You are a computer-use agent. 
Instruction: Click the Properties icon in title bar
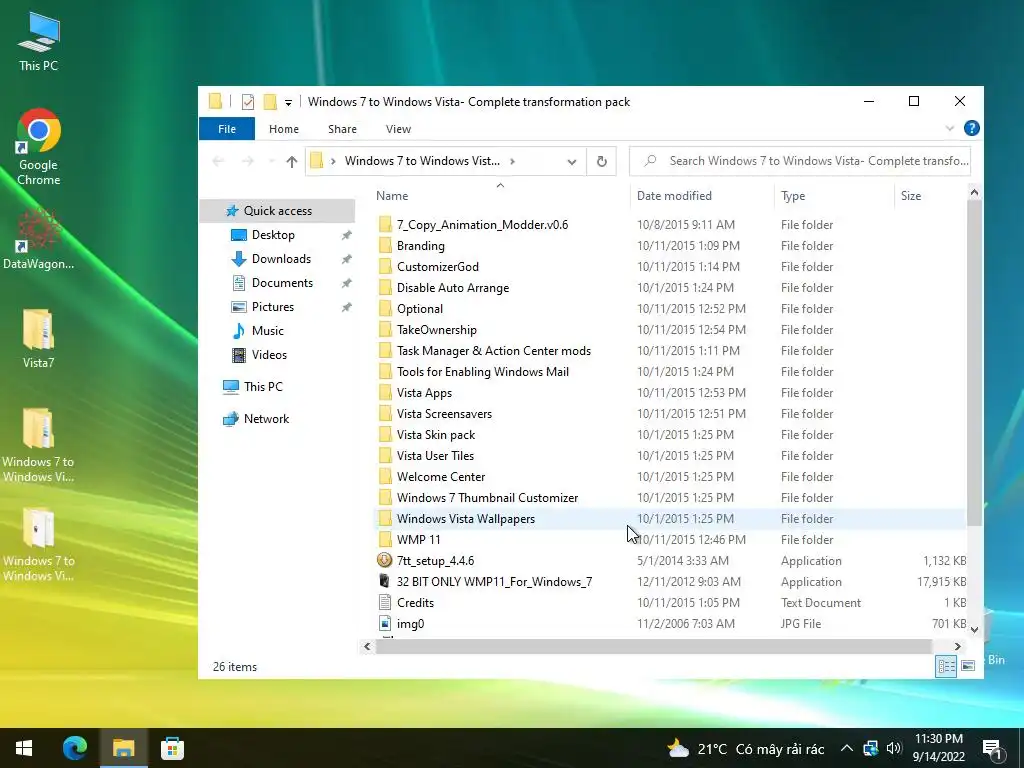point(248,102)
